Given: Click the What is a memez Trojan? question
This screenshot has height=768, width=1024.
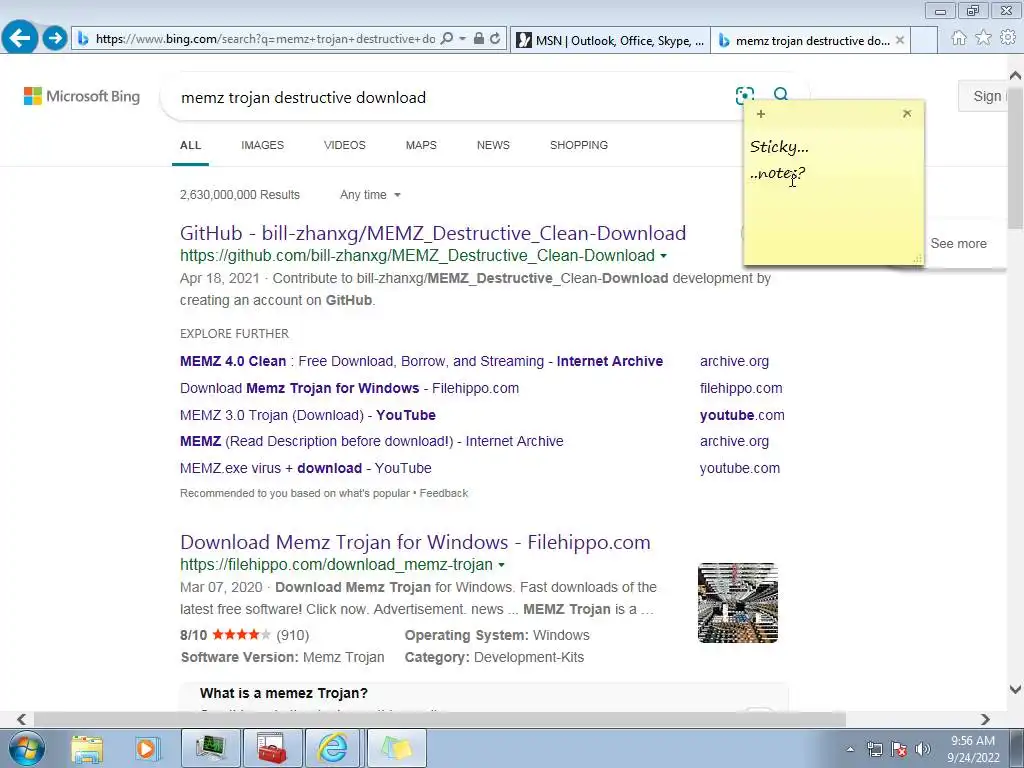Looking at the screenshot, I should 283,693.
